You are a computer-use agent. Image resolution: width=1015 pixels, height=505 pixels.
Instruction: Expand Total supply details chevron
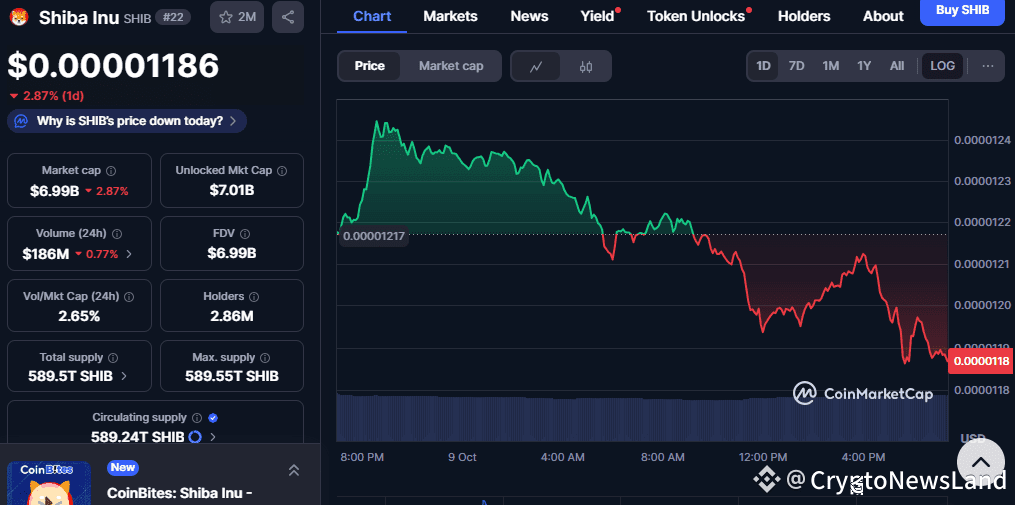124,376
